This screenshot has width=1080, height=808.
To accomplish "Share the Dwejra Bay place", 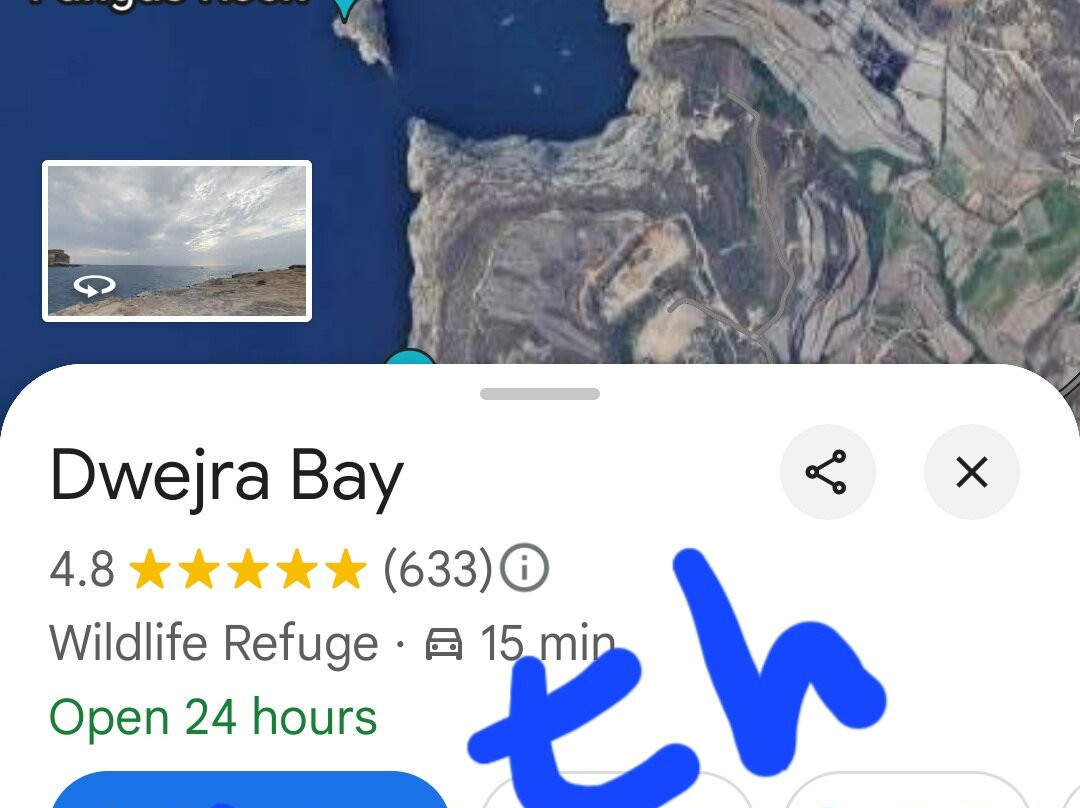I will (x=827, y=472).
